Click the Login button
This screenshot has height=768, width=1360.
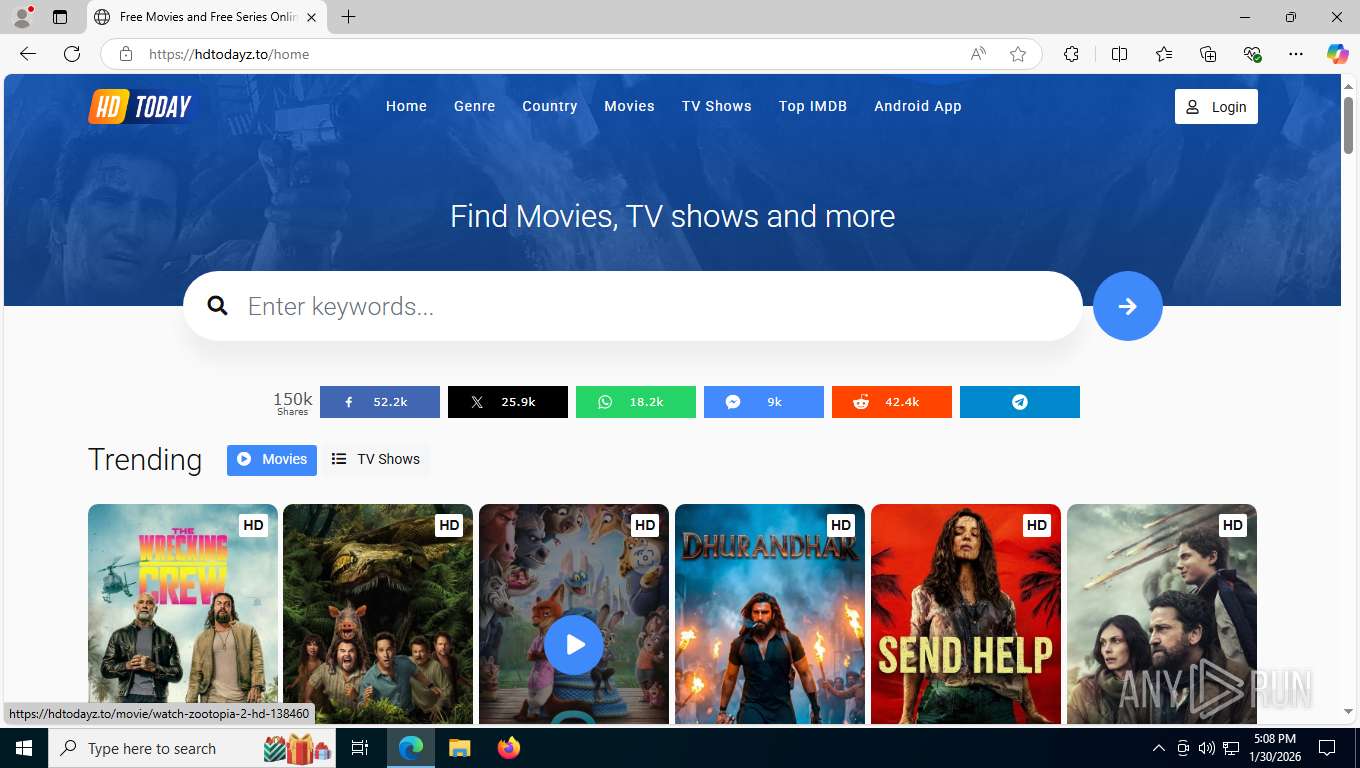click(1216, 107)
